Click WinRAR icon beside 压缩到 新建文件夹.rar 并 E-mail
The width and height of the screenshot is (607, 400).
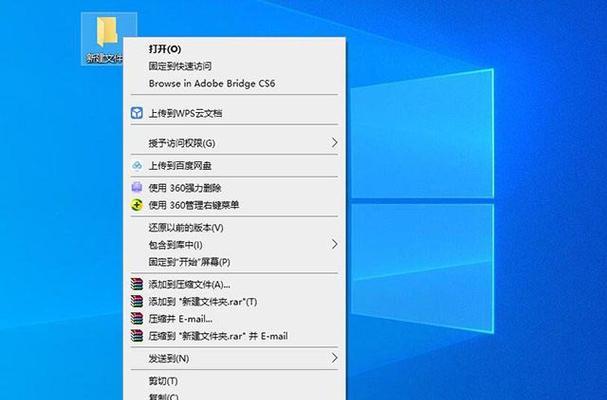tap(137, 336)
